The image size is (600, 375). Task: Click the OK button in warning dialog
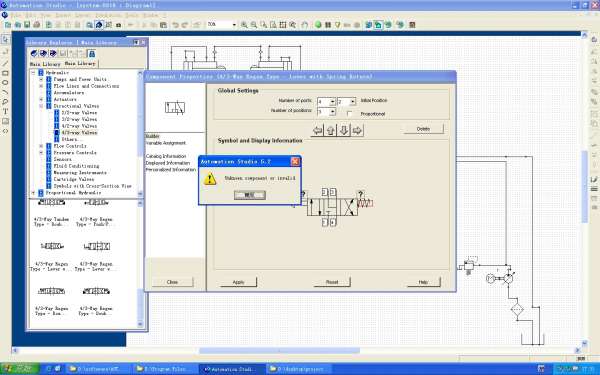pos(249,195)
